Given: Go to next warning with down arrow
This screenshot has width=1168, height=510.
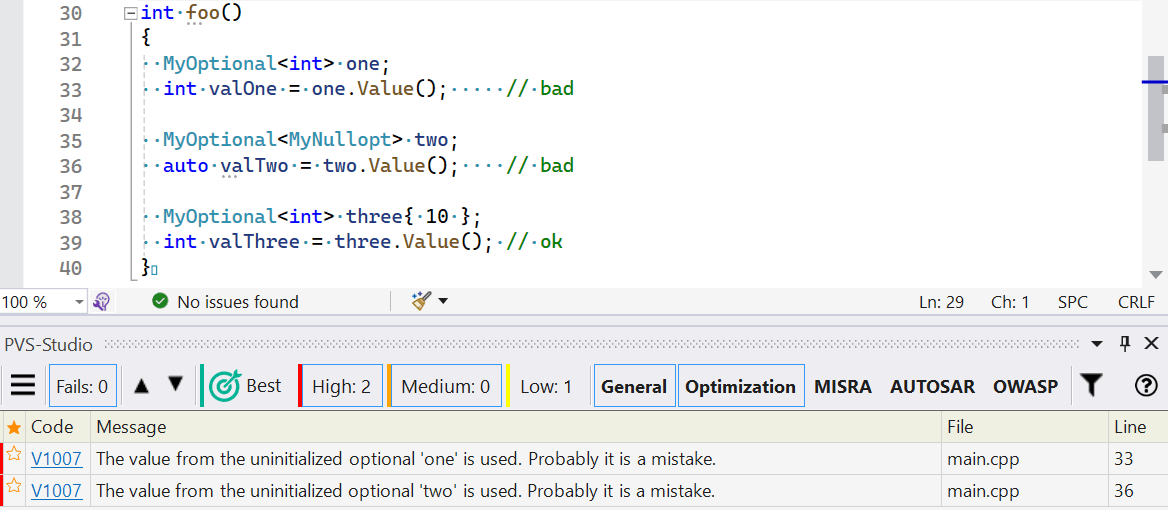Looking at the screenshot, I should pyautogui.click(x=176, y=385).
